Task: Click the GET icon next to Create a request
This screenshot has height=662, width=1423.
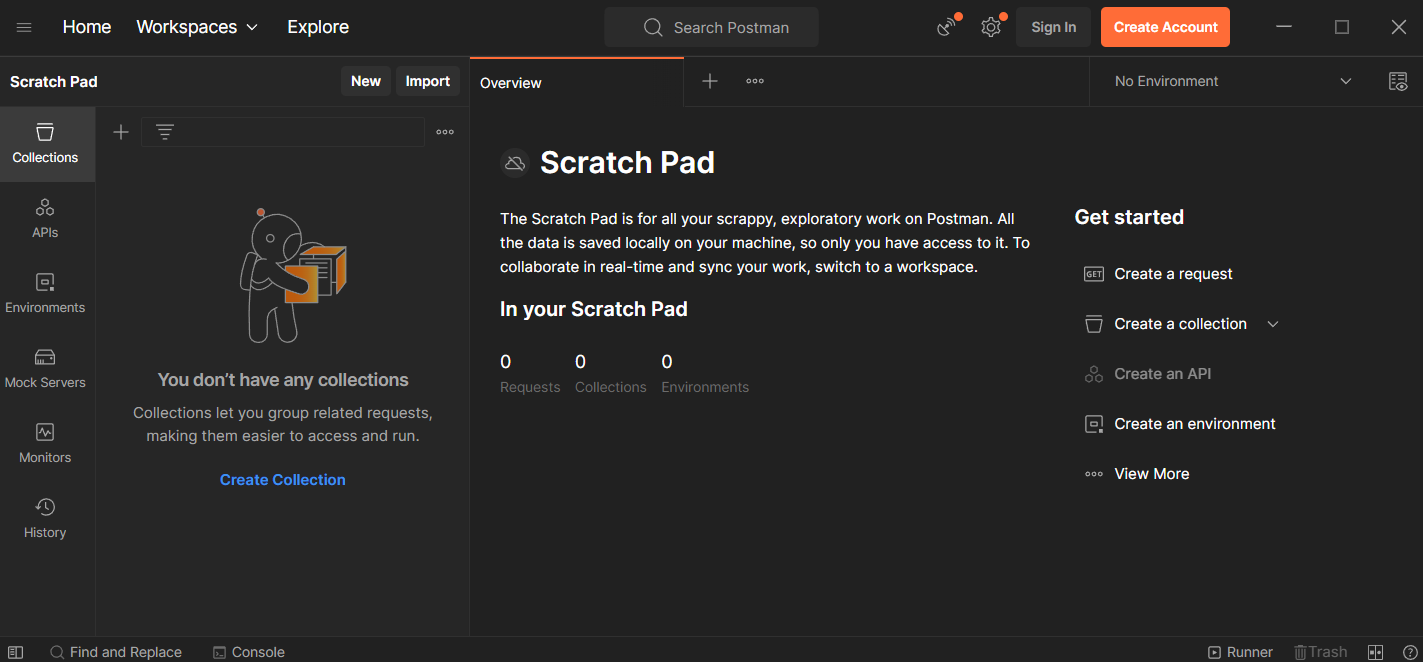Action: point(1094,274)
